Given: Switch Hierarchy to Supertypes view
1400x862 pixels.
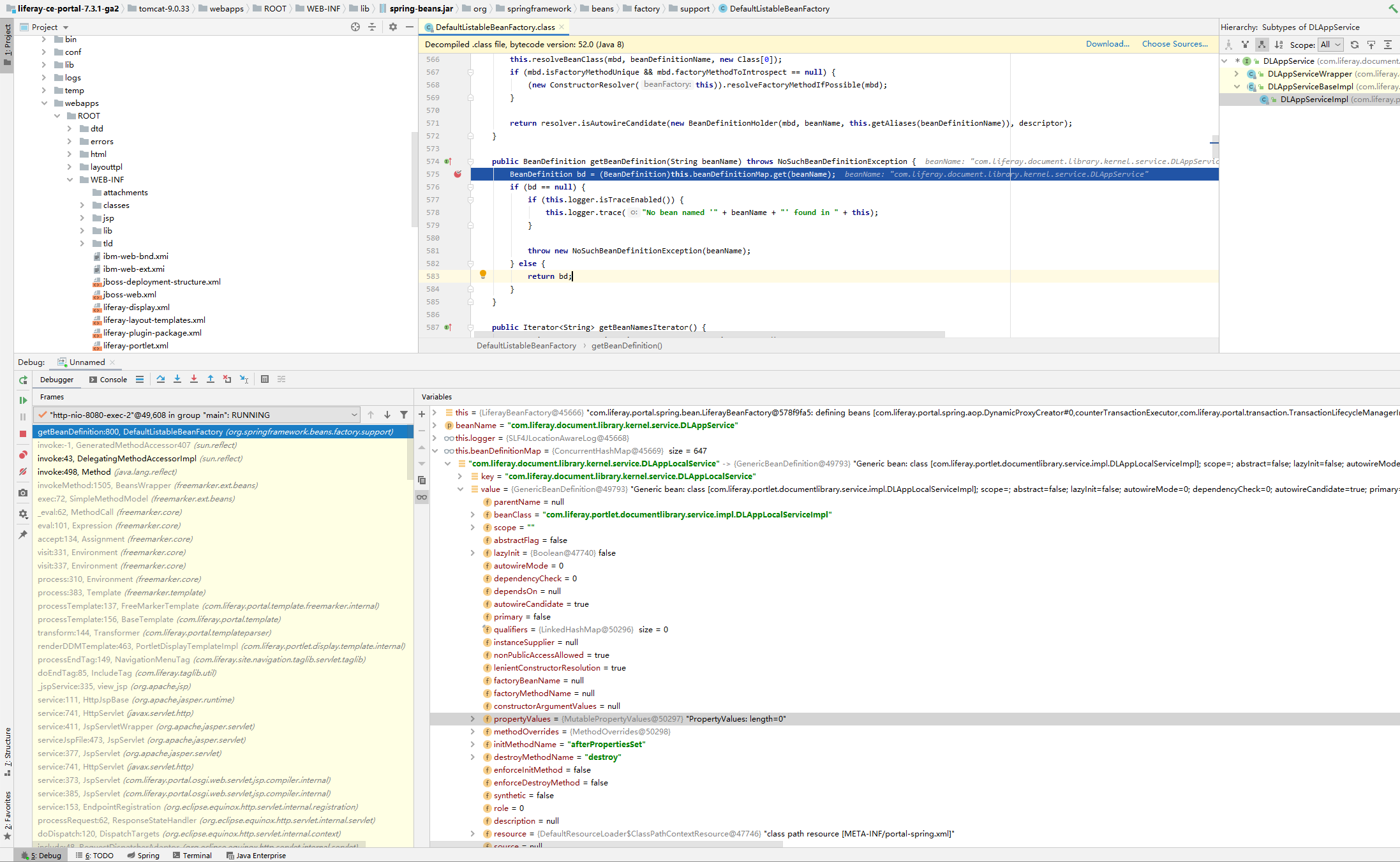Looking at the screenshot, I should (x=1245, y=45).
